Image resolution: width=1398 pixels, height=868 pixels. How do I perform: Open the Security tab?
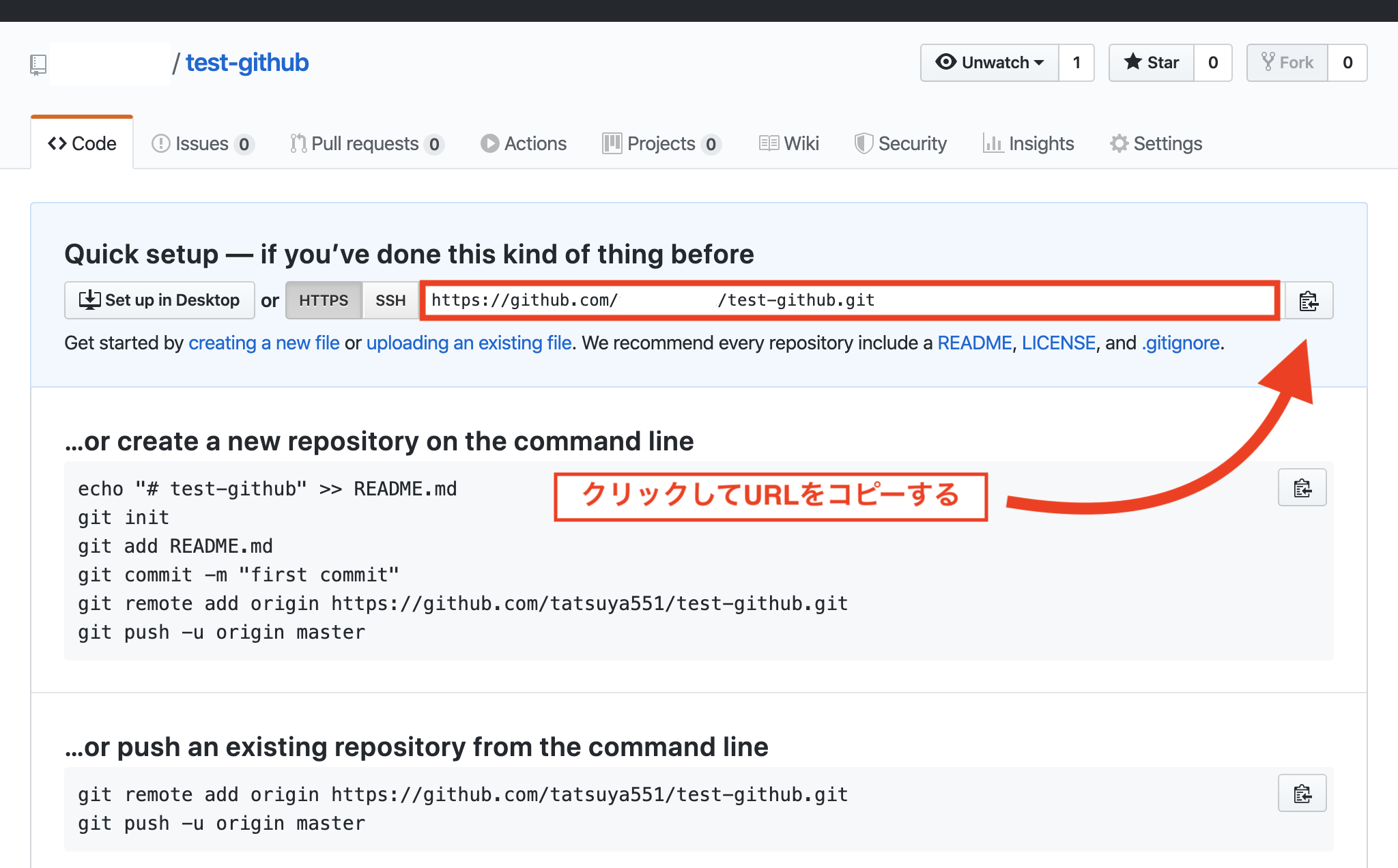900,143
